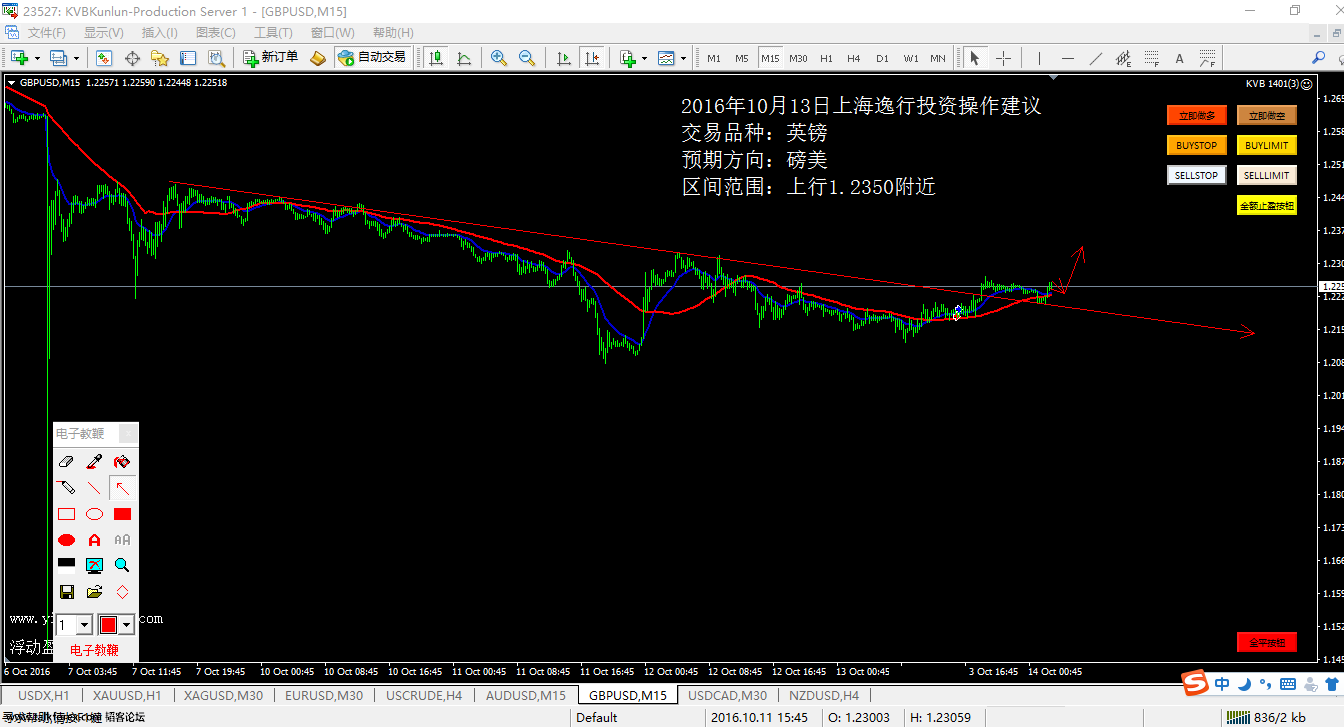Open the Strategy Tester icon
This screenshot has height=727, width=1344.
(216, 58)
